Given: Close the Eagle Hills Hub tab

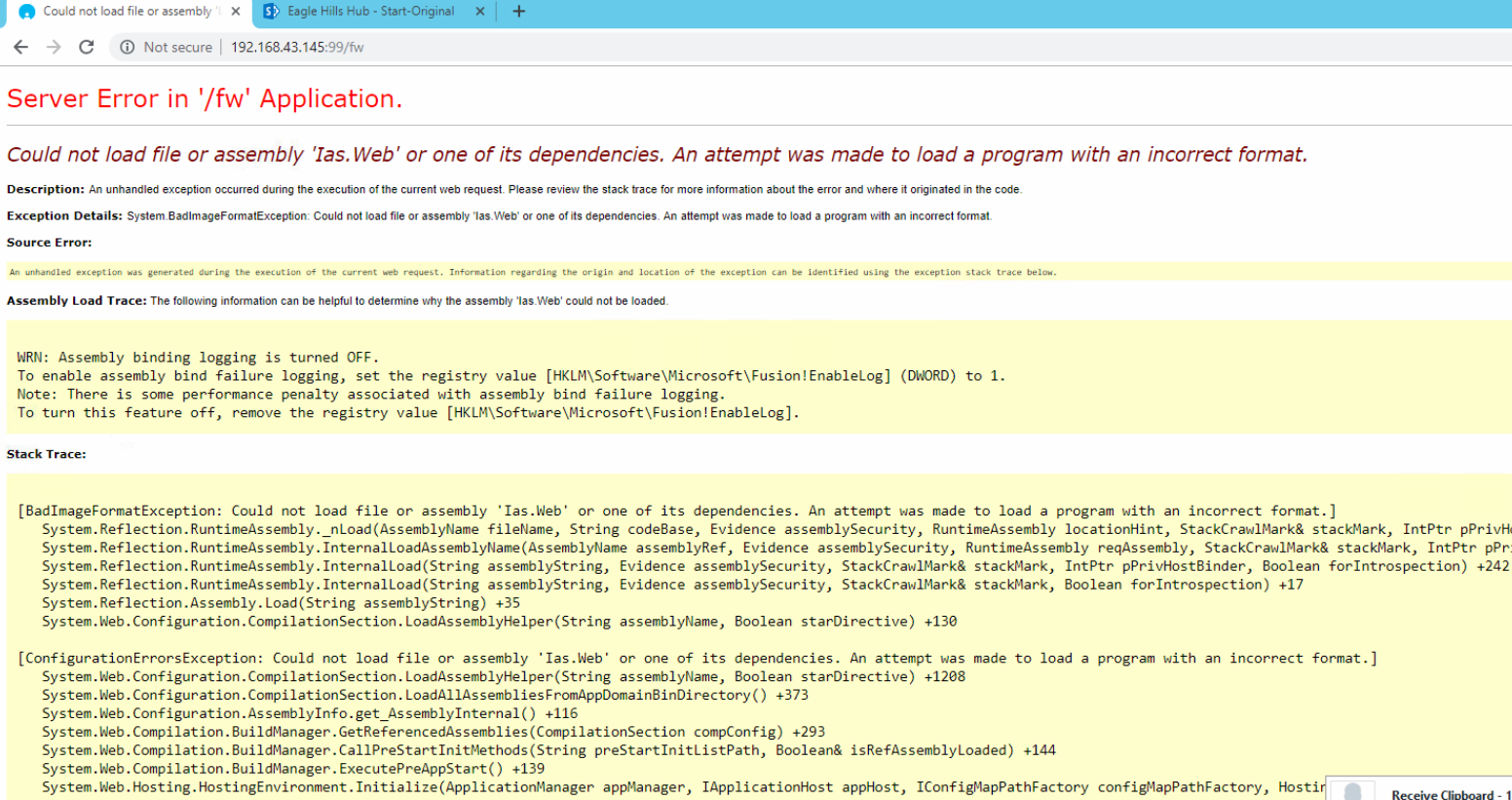Looking at the screenshot, I should pos(478,11).
